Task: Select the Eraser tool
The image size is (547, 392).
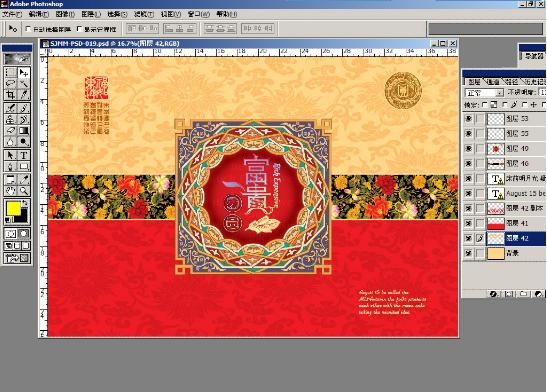Action: (10, 131)
